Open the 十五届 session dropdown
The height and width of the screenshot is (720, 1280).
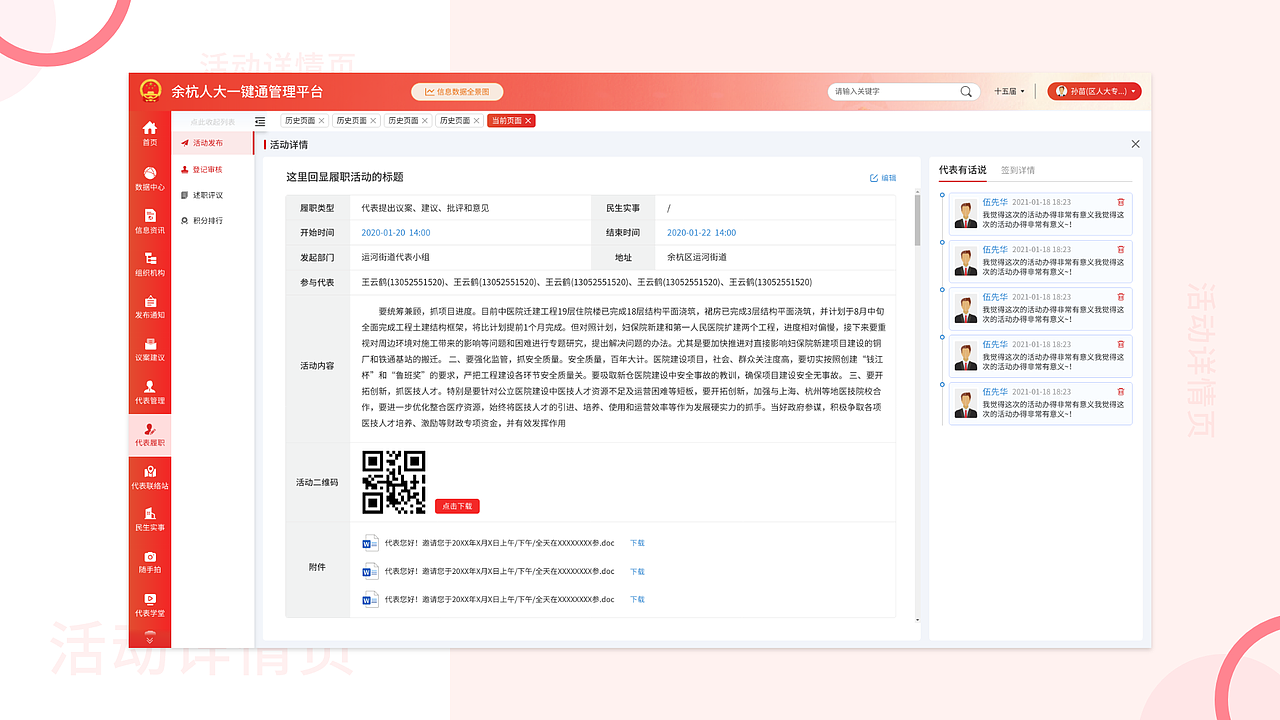pos(1009,91)
